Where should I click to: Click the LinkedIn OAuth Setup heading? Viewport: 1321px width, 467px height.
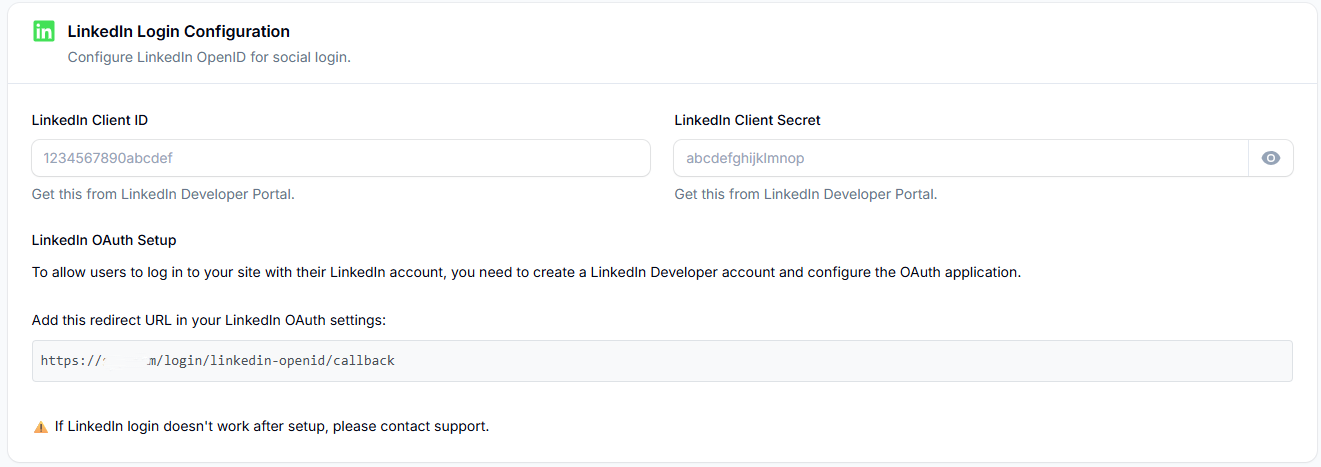click(x=104, y=240)
